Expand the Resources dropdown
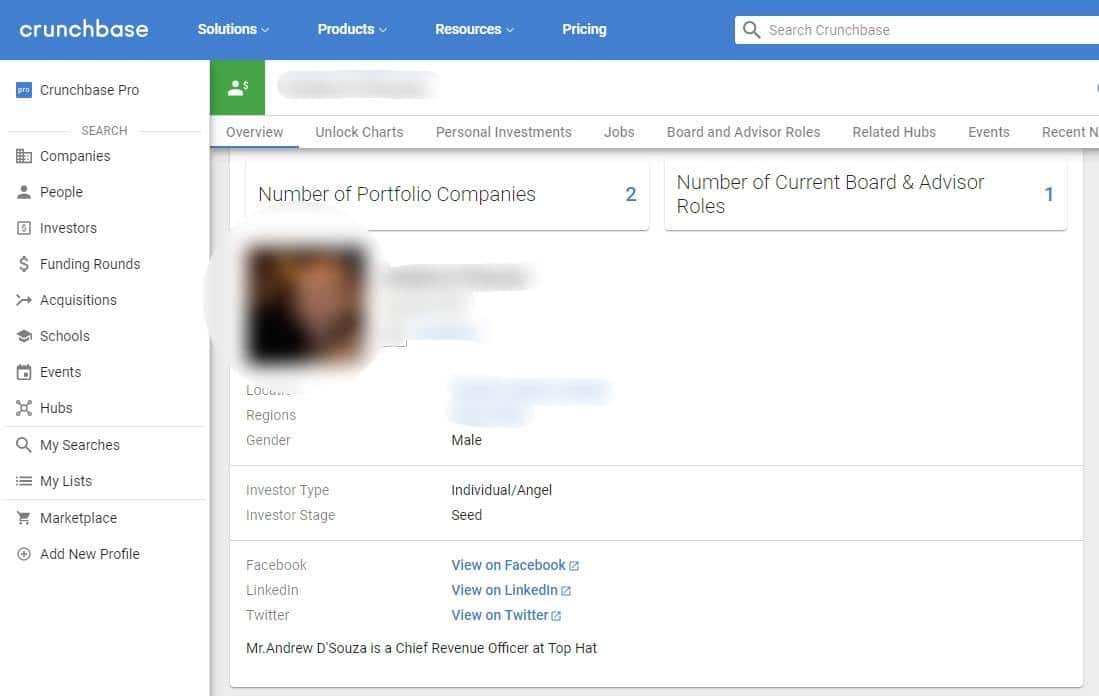The width and height of the screenshot is (1099, 696). point(473,29)
